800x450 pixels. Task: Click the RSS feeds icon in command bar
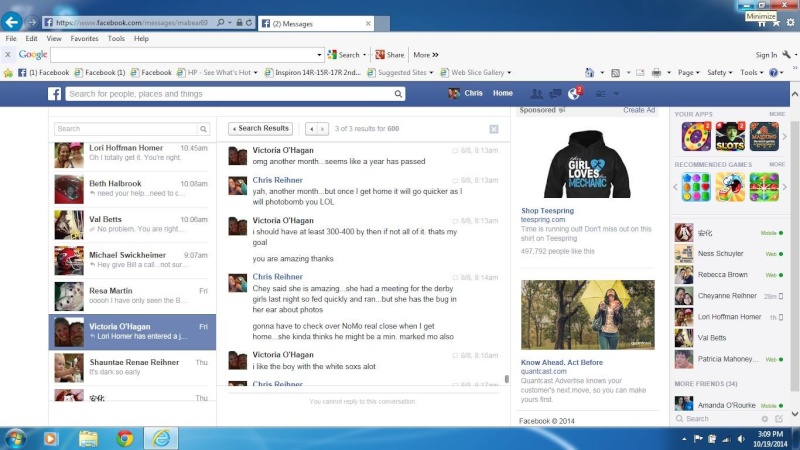tap(615, 72)
